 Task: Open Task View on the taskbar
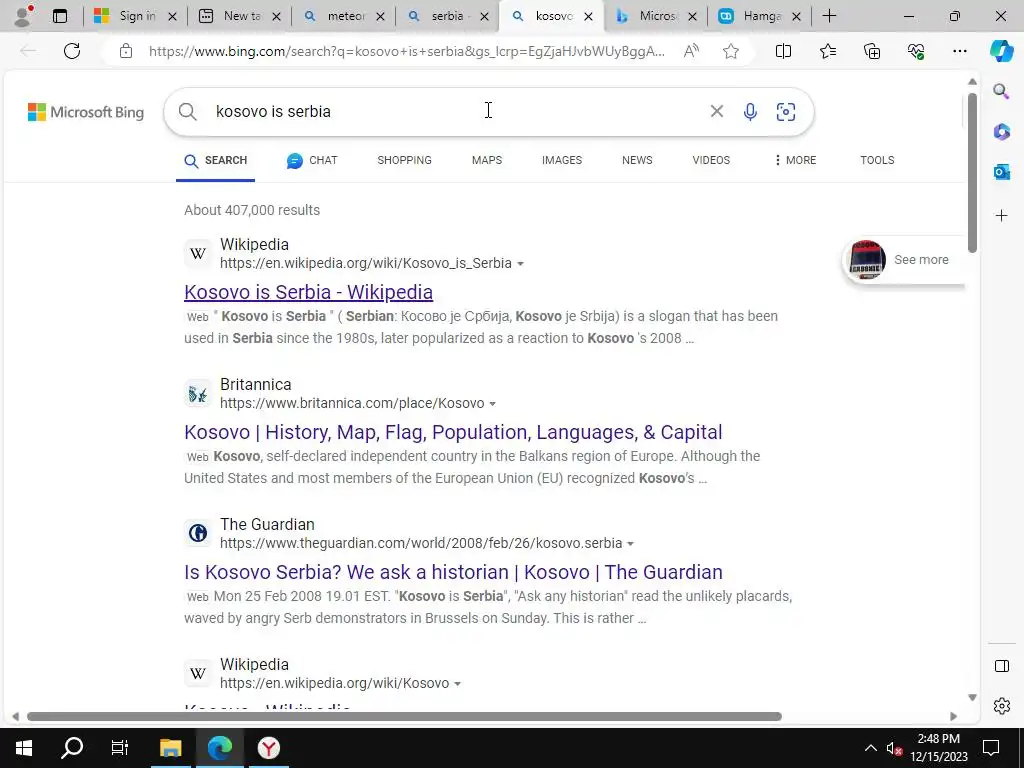tap(120, 748)
